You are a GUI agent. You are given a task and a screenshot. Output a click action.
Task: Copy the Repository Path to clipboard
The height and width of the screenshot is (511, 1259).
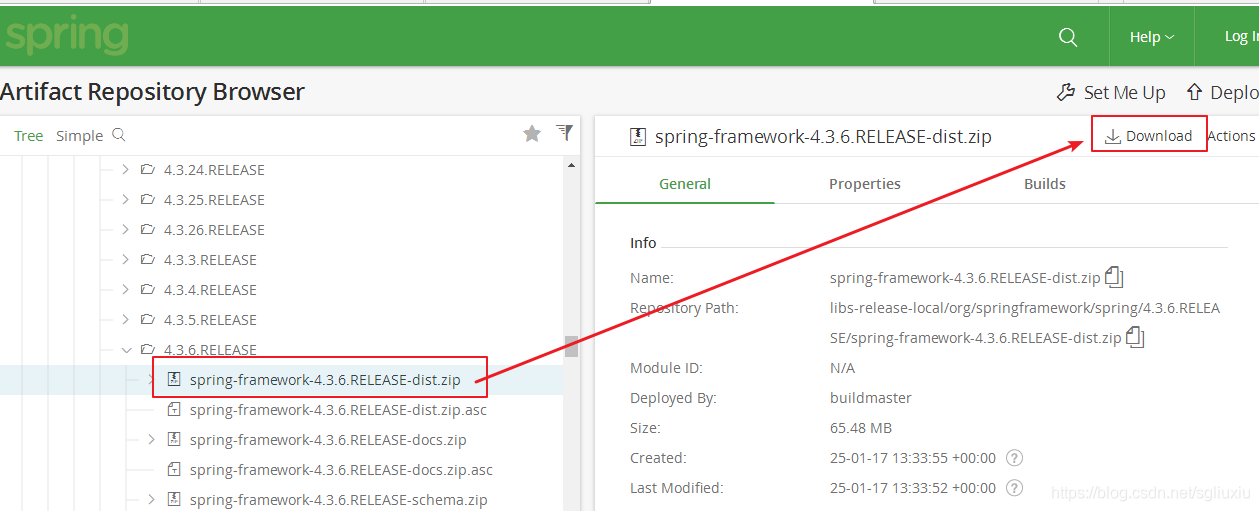click(1135, 337)
